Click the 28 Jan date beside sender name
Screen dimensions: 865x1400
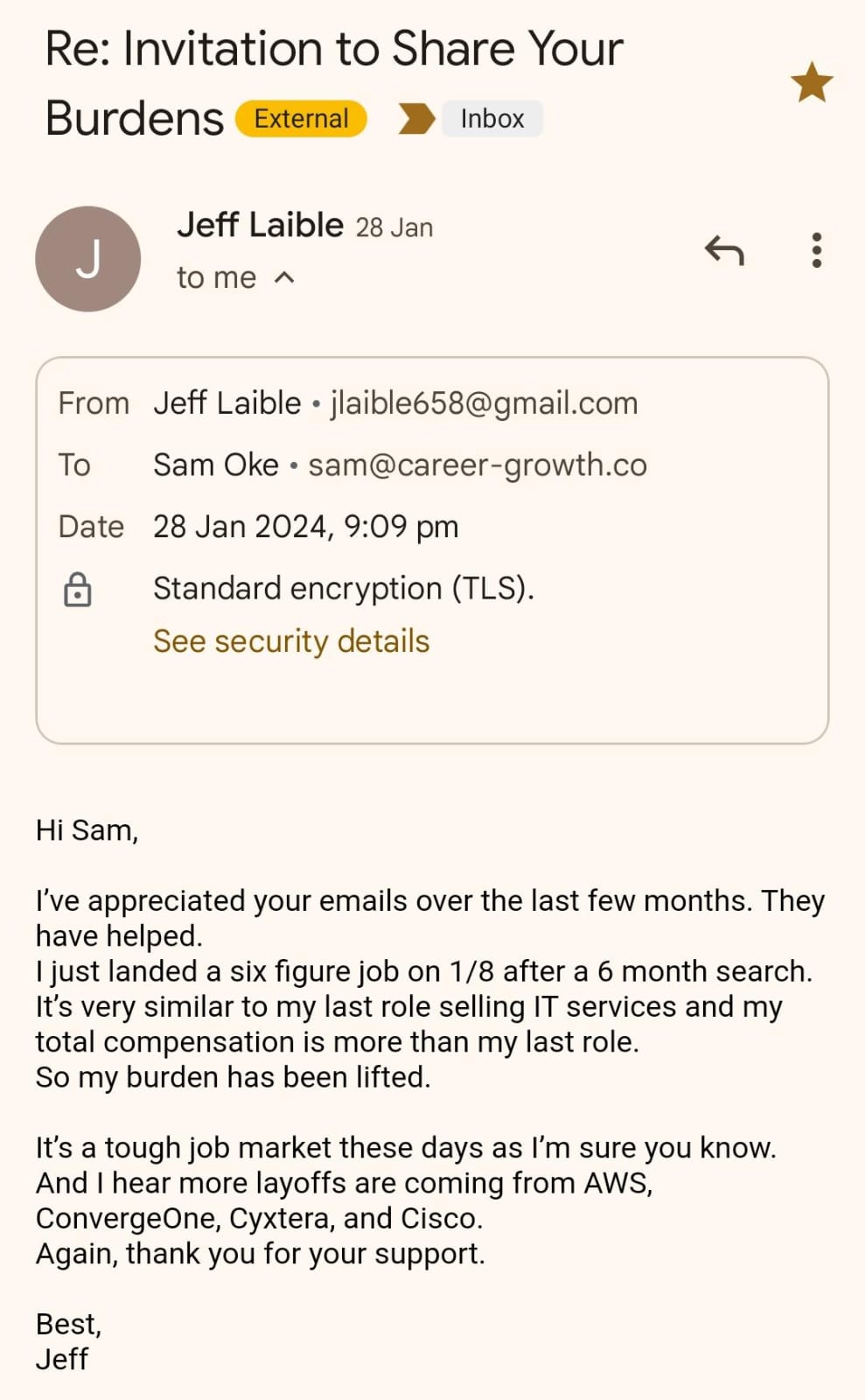click(x=394, y=228)
